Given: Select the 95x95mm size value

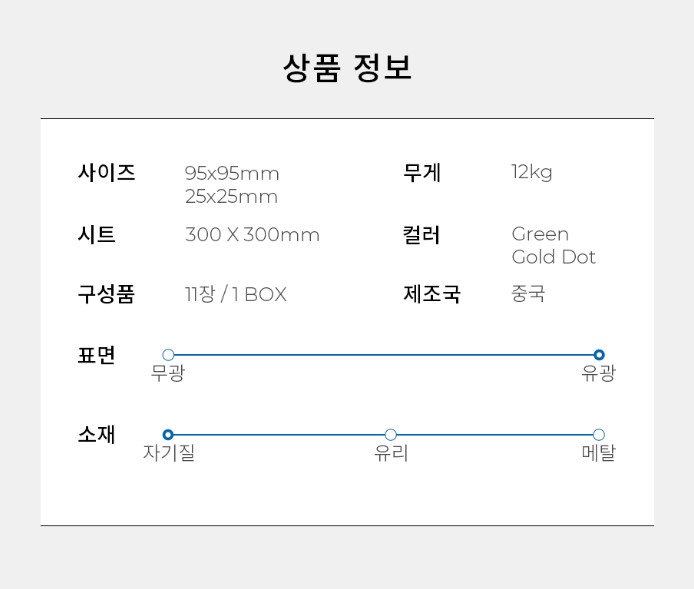Looking at the screenshot, I should 232,173.
